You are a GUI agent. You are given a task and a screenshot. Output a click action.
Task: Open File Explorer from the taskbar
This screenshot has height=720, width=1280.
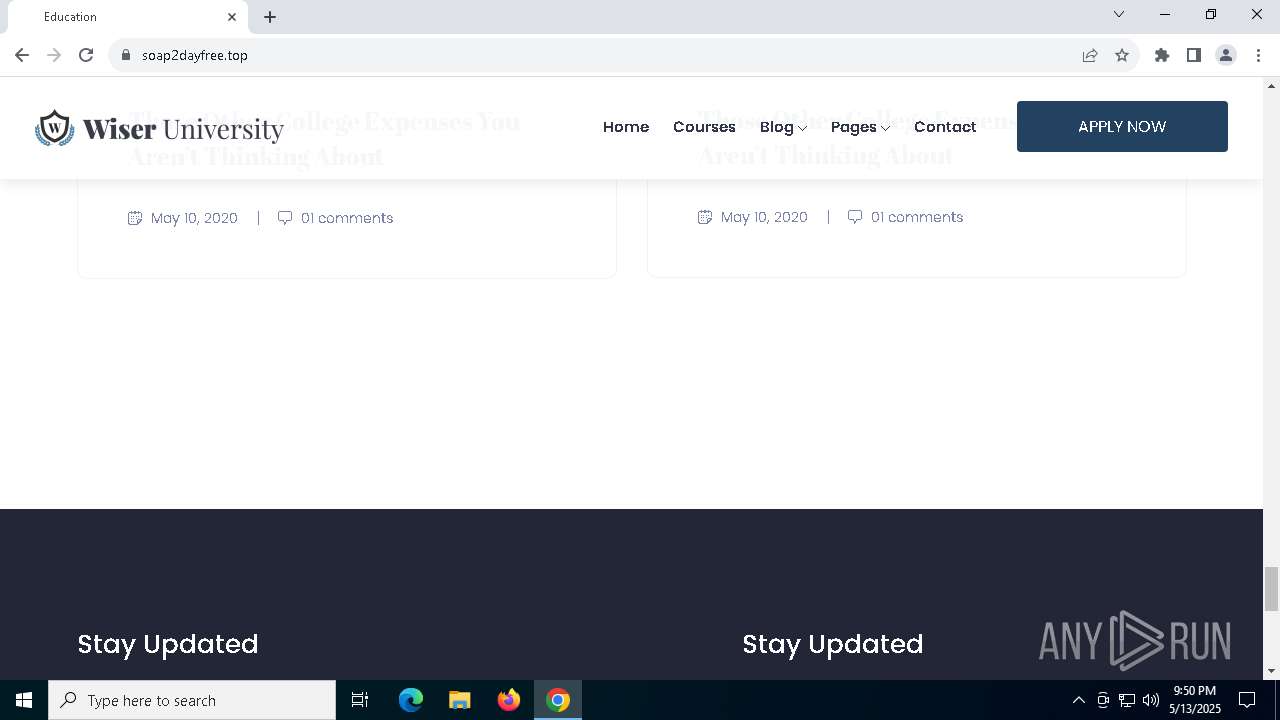coord(460,700)
